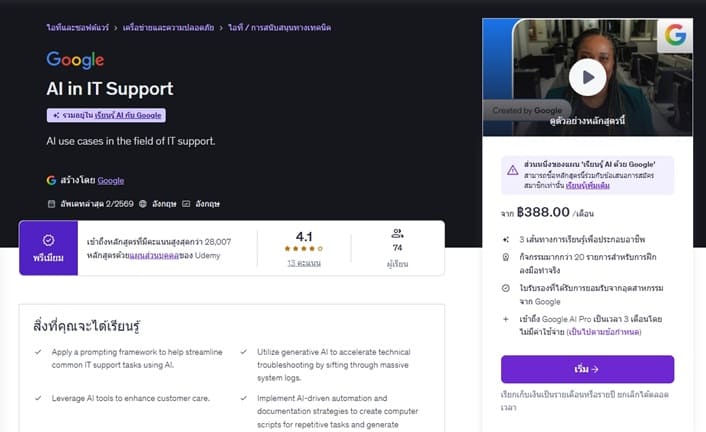Click the small Google G icon beside สร้างโดย

(x=51, y=180)
